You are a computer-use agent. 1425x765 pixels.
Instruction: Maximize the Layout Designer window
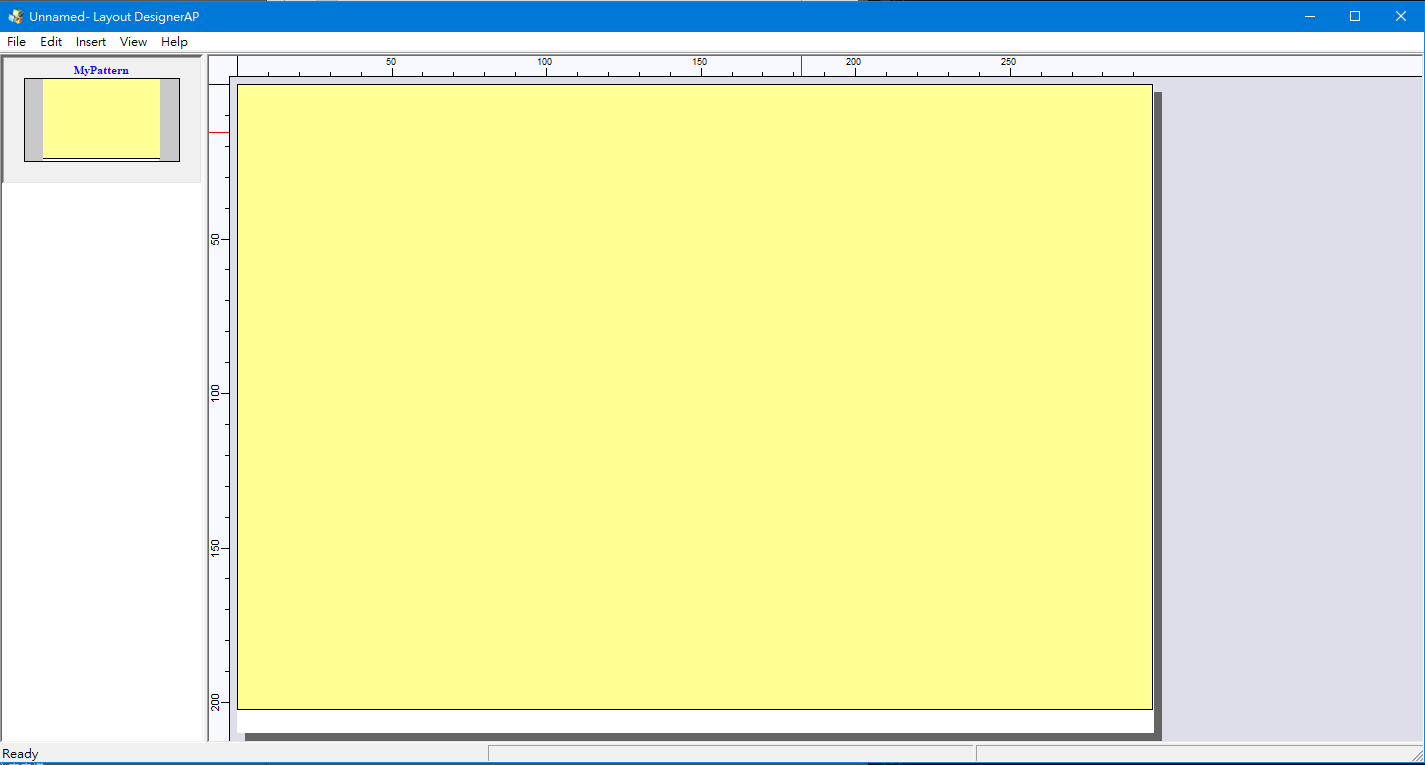pyautogui.click(x=1355, y=16)
